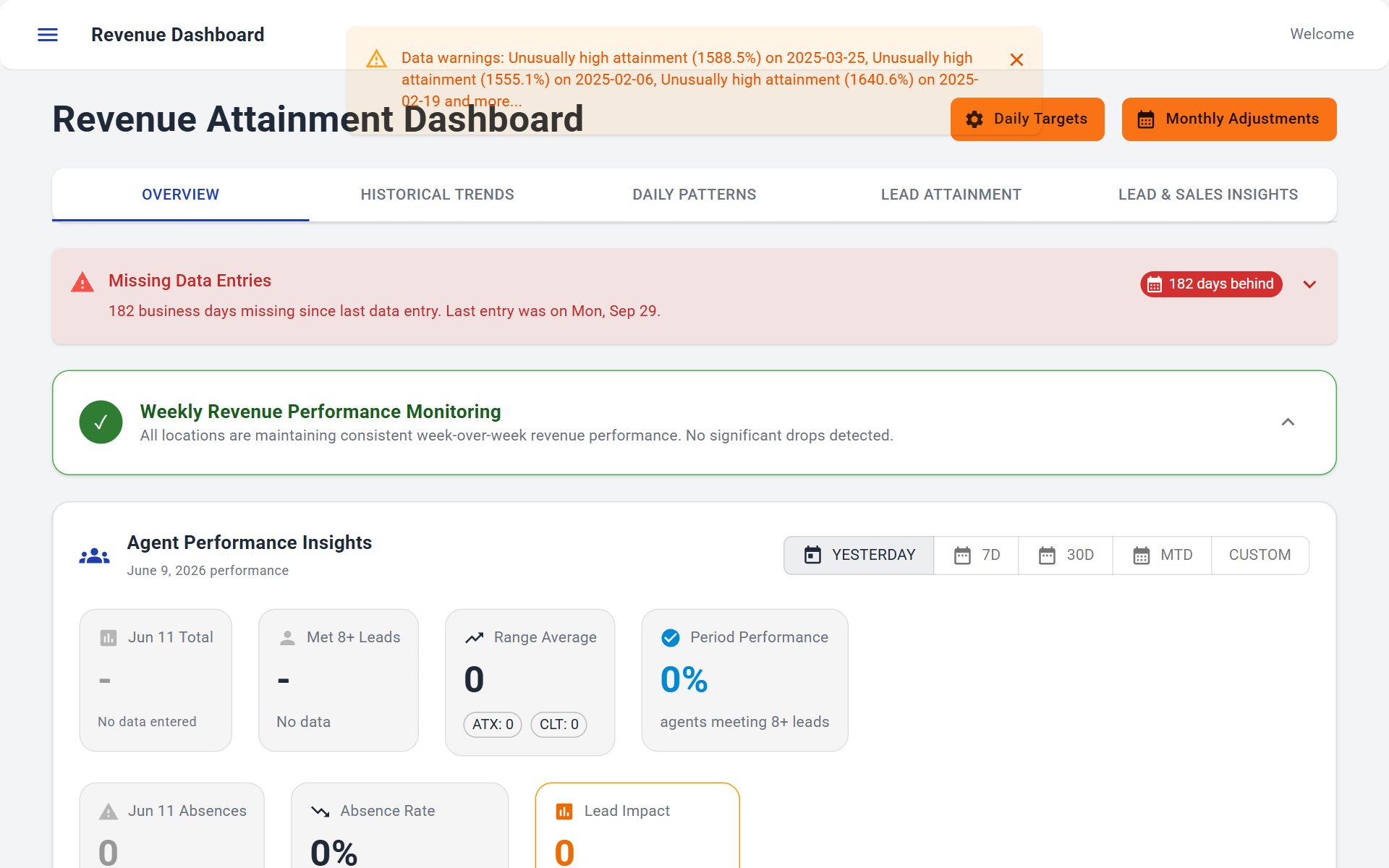This screenshot has height=868, width=1389.
Task: Click the verified check icon on Period Performance
Action: (671, 638)
